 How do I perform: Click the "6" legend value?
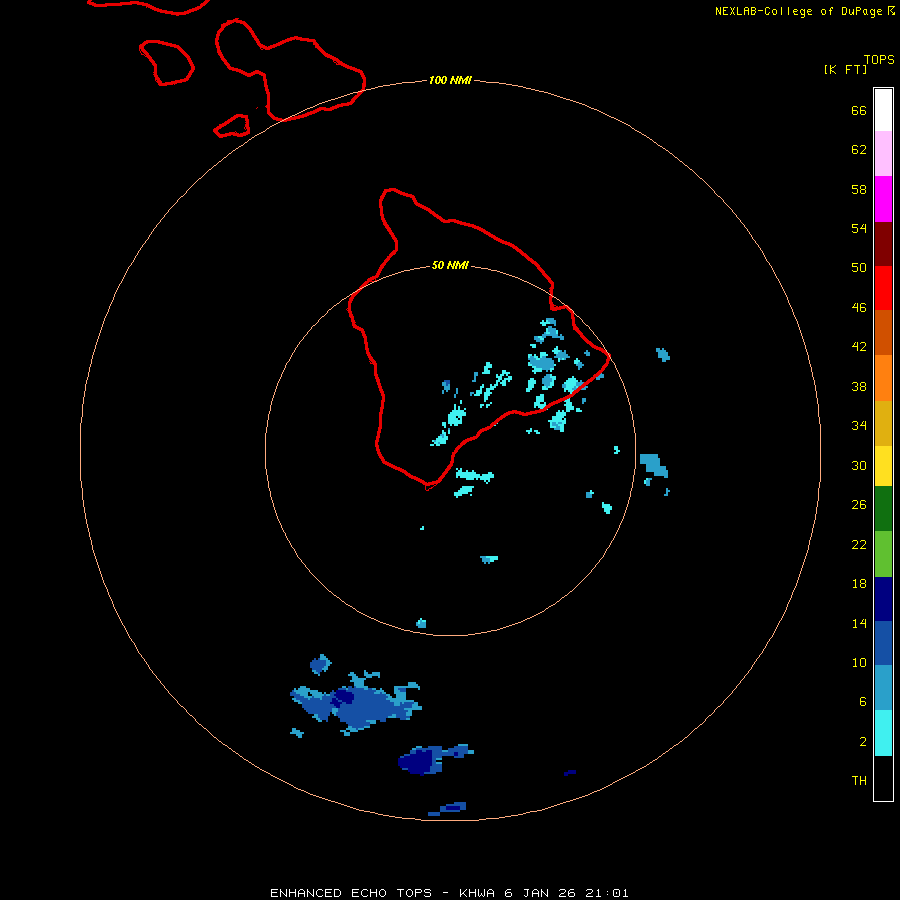(863, 702)
